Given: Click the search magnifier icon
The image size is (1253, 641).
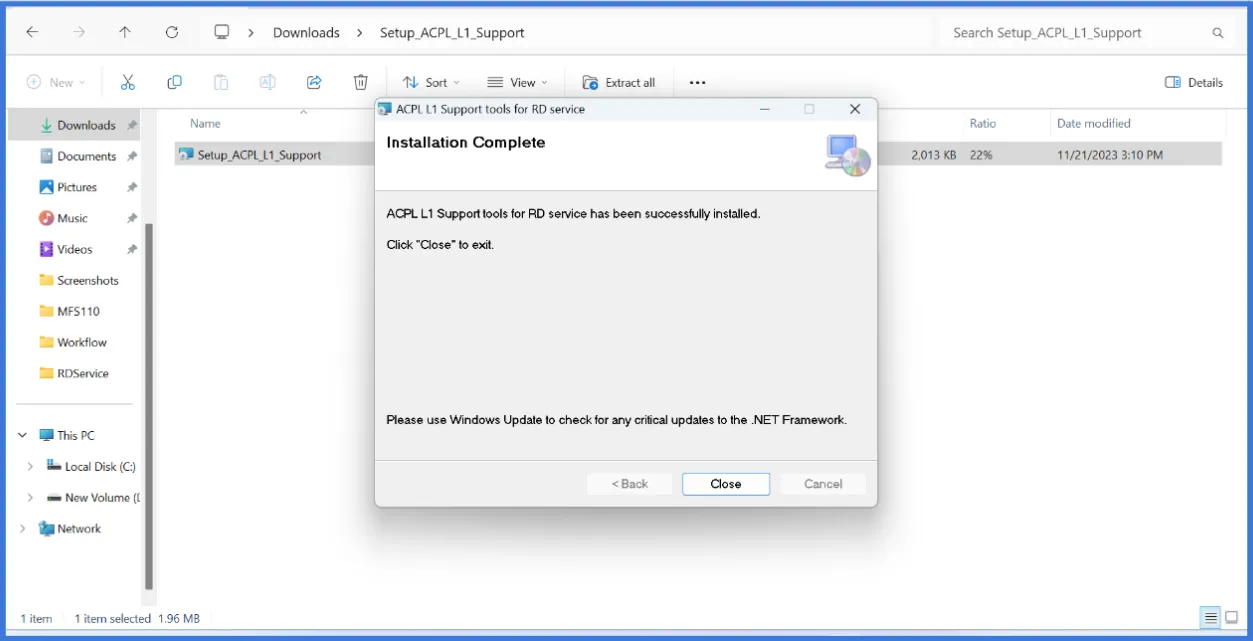Looking at the screenshot, I should pos(1218,33).
